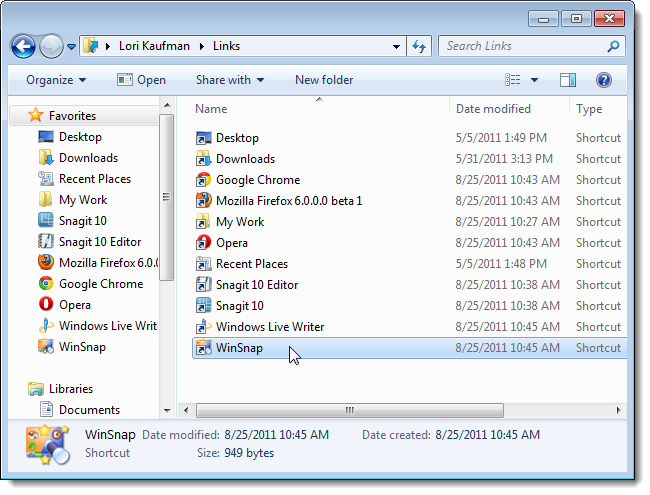
Task: Select the WinSnap shortcut row in file list
Action: tap(410, 348)
